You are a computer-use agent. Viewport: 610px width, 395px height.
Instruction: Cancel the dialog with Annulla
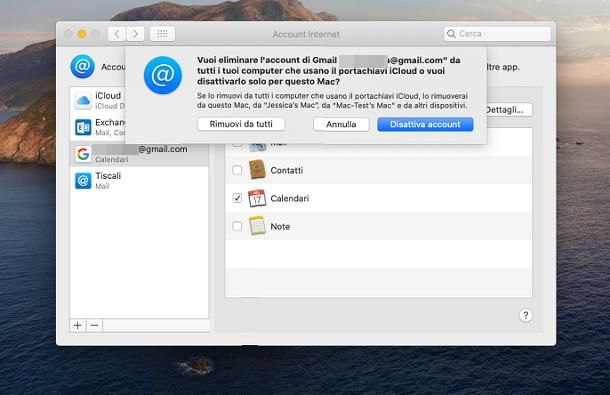[341, 124]
